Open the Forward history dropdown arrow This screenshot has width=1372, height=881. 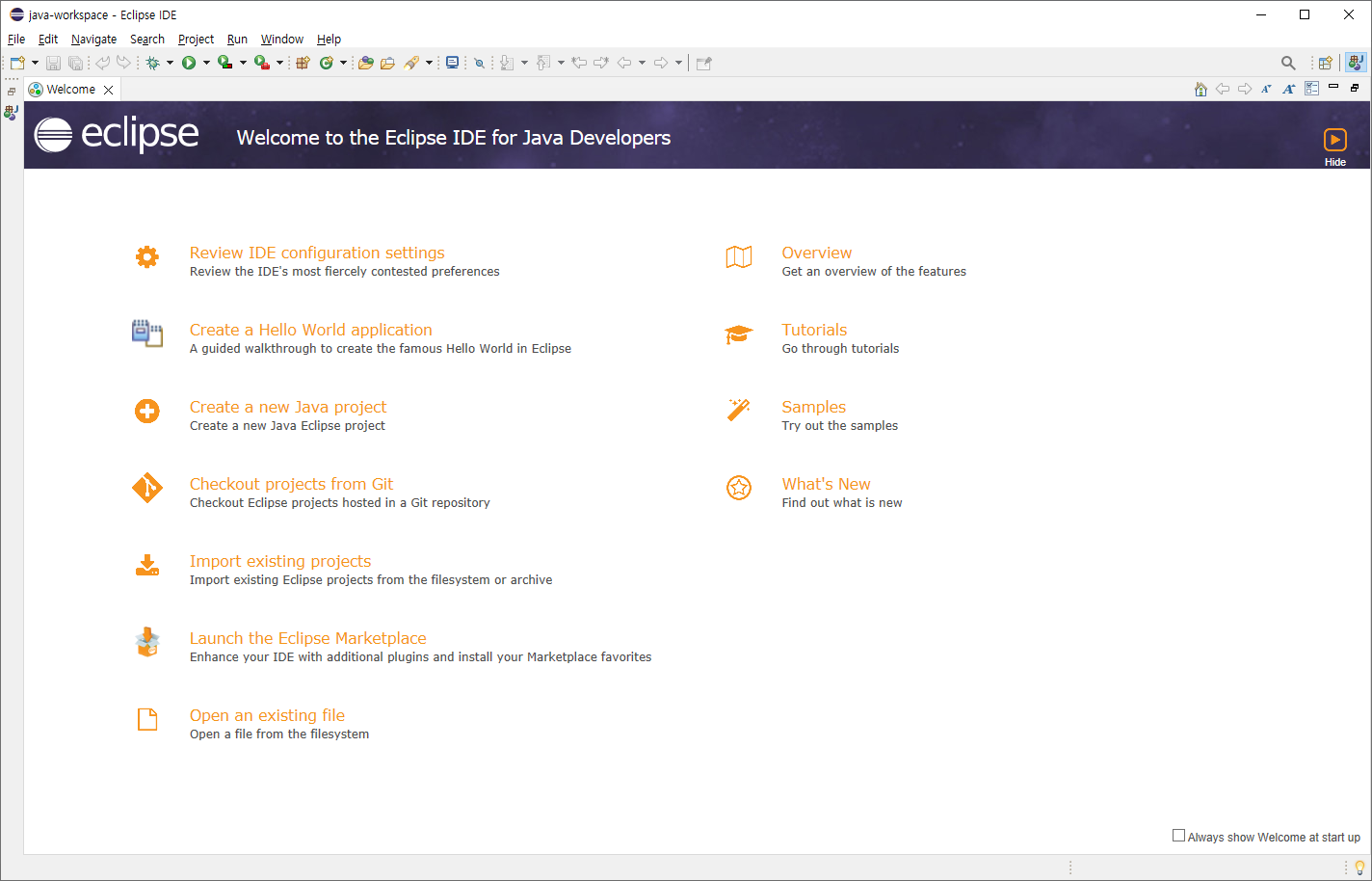point(678,63)
